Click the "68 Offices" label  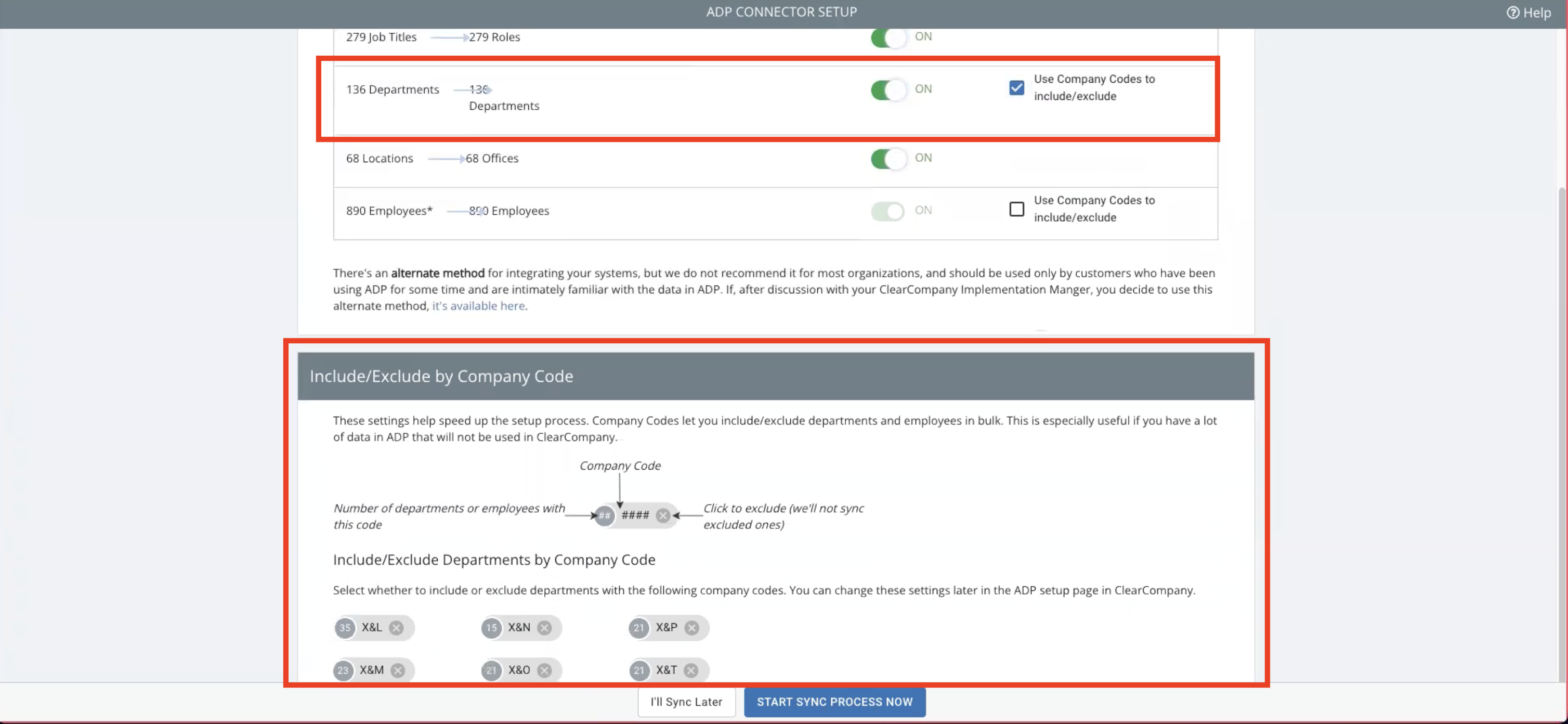(x=492, y=158)
